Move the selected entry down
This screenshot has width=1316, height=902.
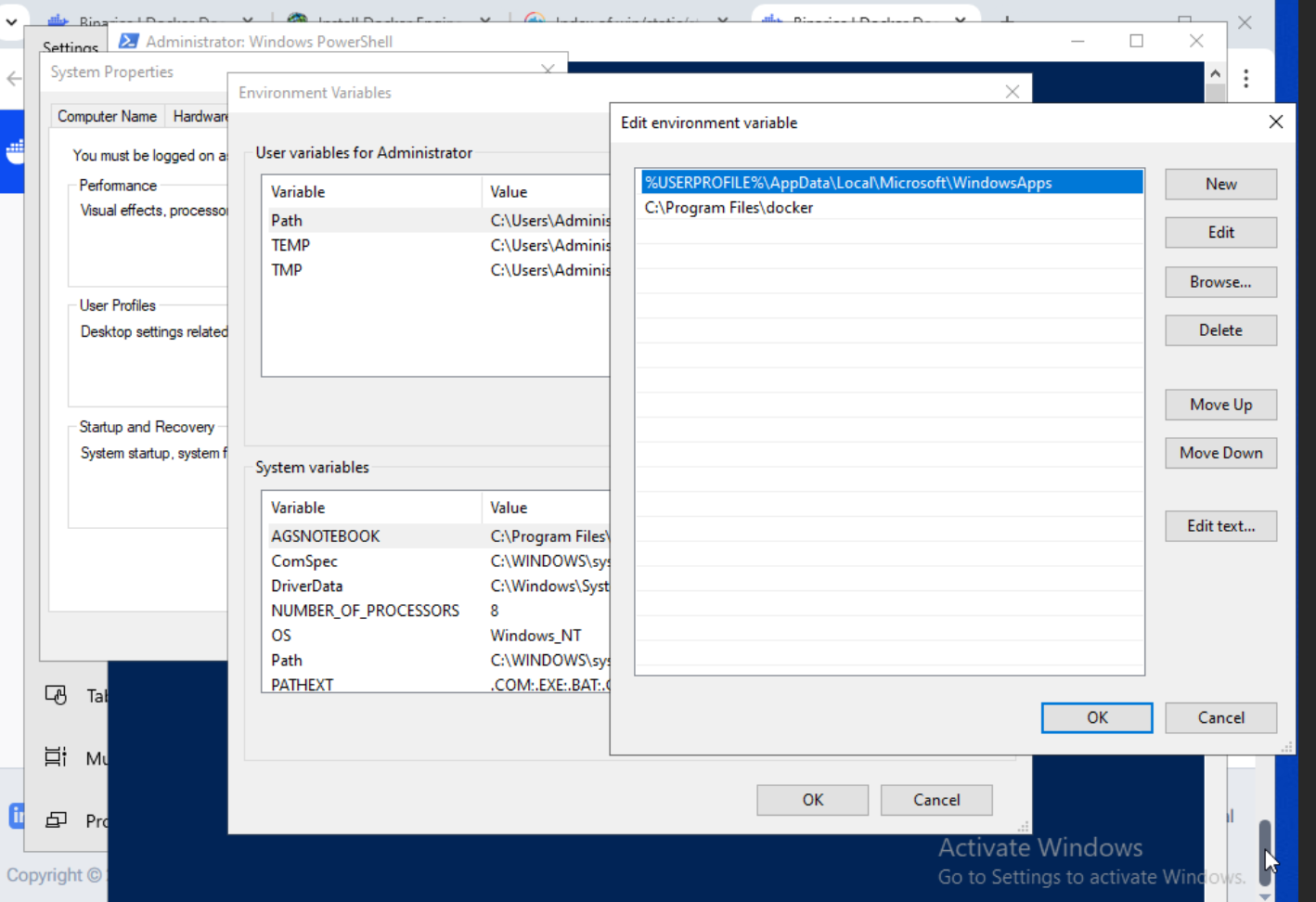[x=1220, y=453]
